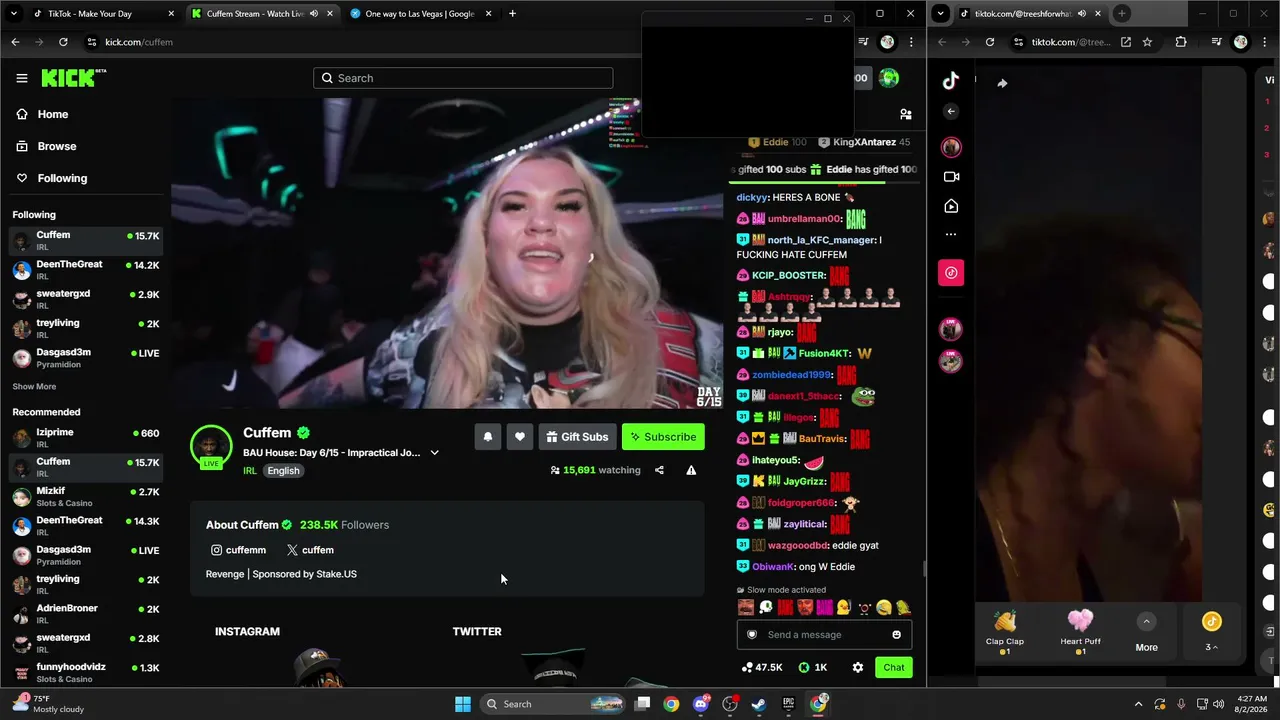Send the Heart Puff gift on TikTok

click(1080, 632)
